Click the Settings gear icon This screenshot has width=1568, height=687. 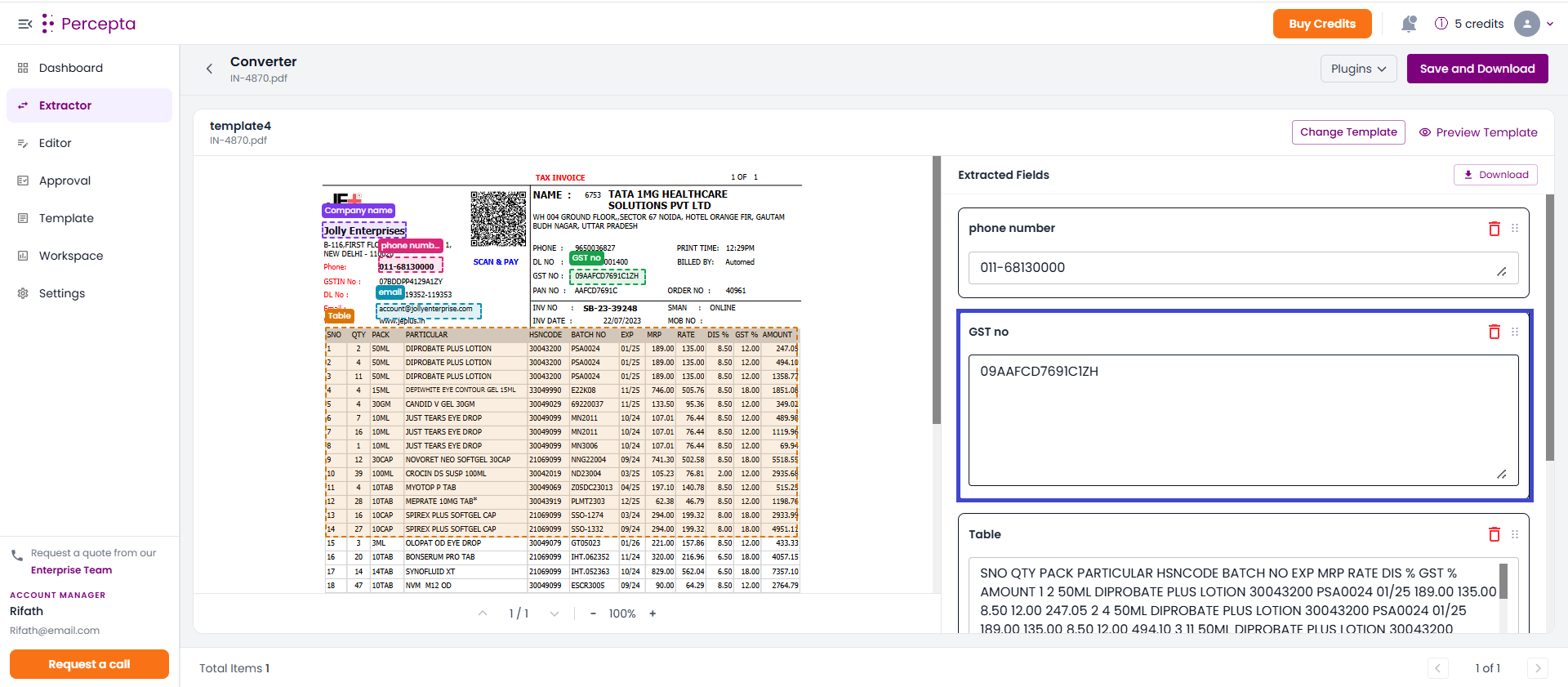tap(23, 293)
